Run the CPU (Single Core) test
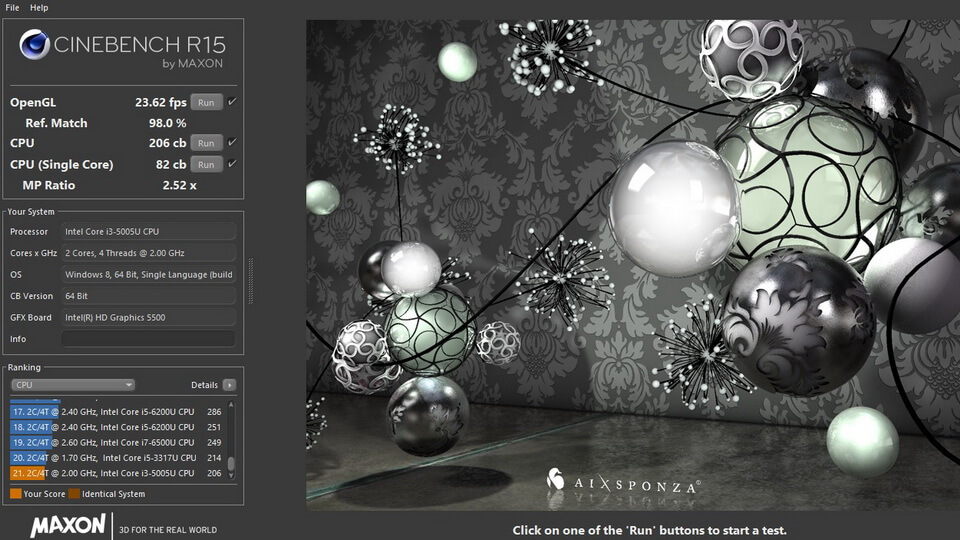Screen dimensions: 960x540 coord(206,164)
